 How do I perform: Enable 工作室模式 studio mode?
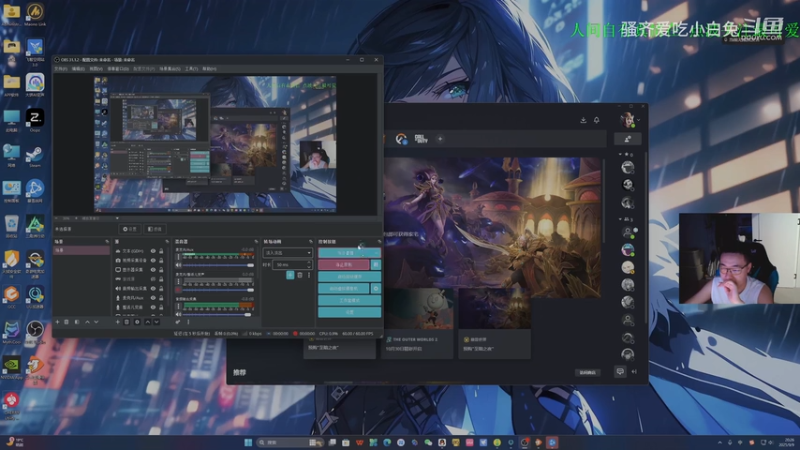click(349, 301)
